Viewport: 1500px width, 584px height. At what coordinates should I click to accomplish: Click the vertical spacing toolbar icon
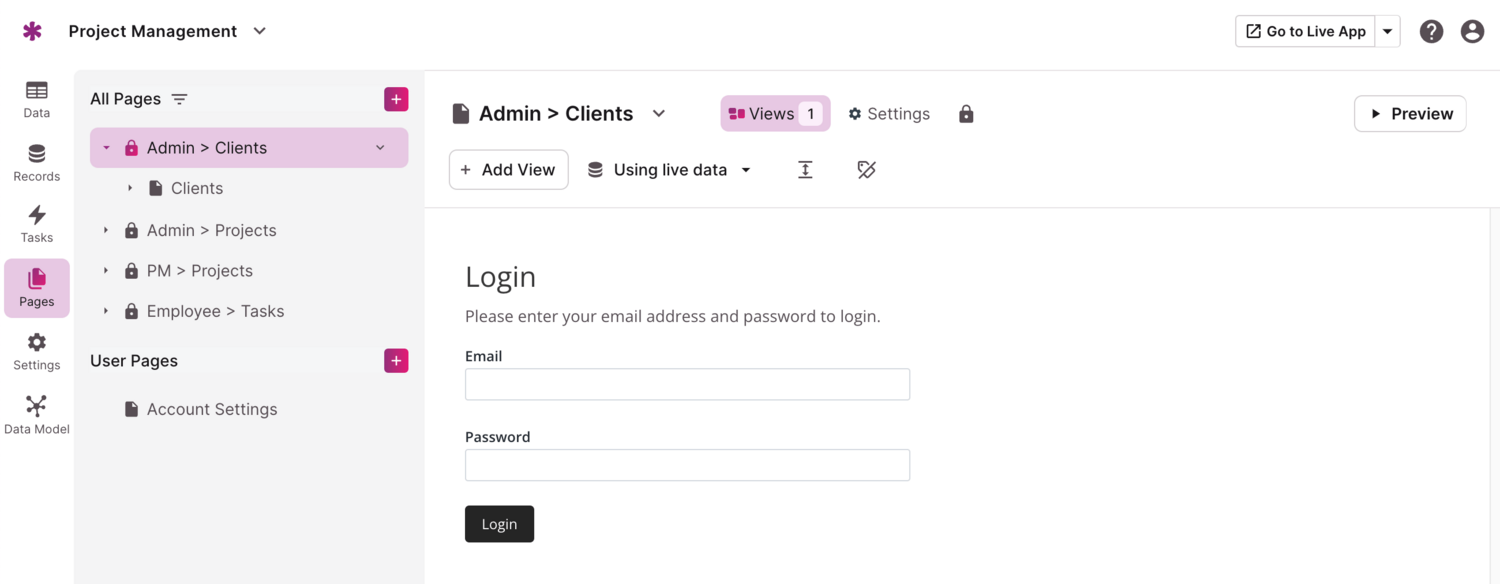pyautogui.click(x=805, y=170)
